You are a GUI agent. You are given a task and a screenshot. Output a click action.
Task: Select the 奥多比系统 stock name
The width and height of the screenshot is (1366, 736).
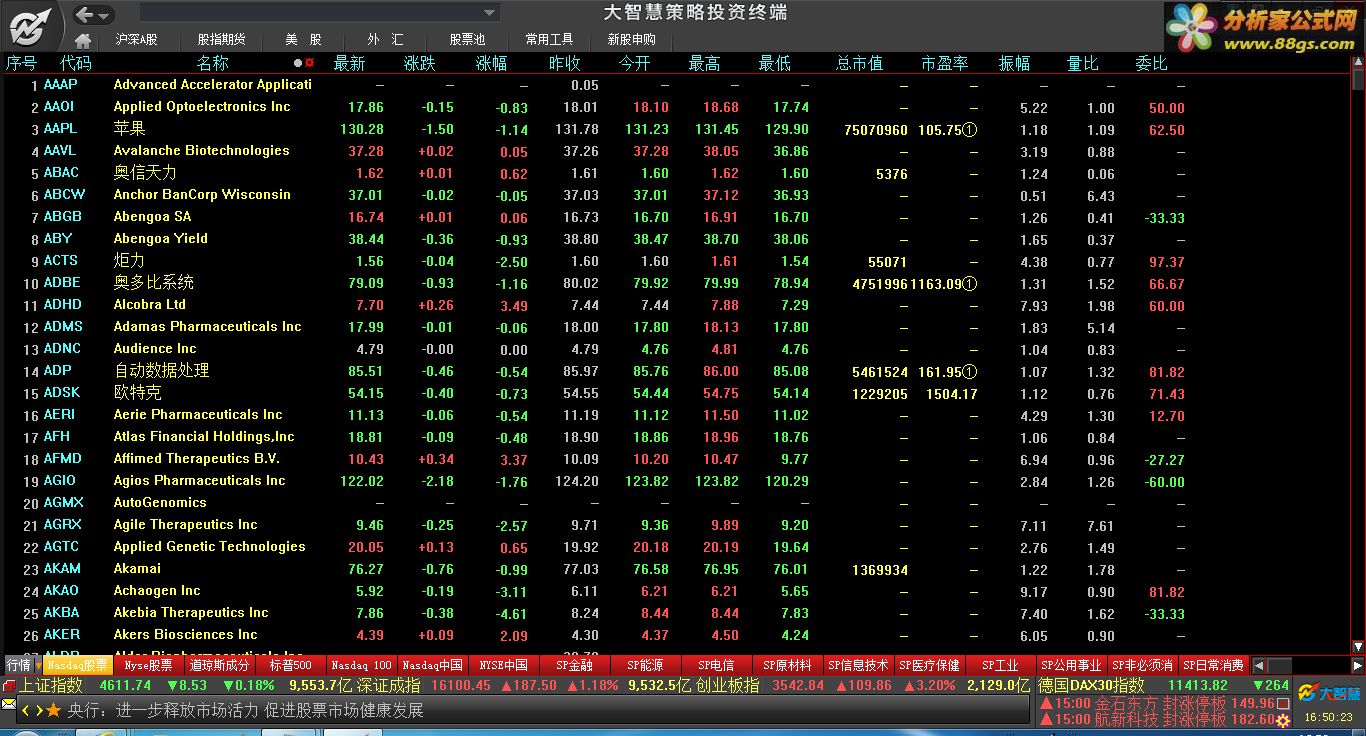pos(154,283)
